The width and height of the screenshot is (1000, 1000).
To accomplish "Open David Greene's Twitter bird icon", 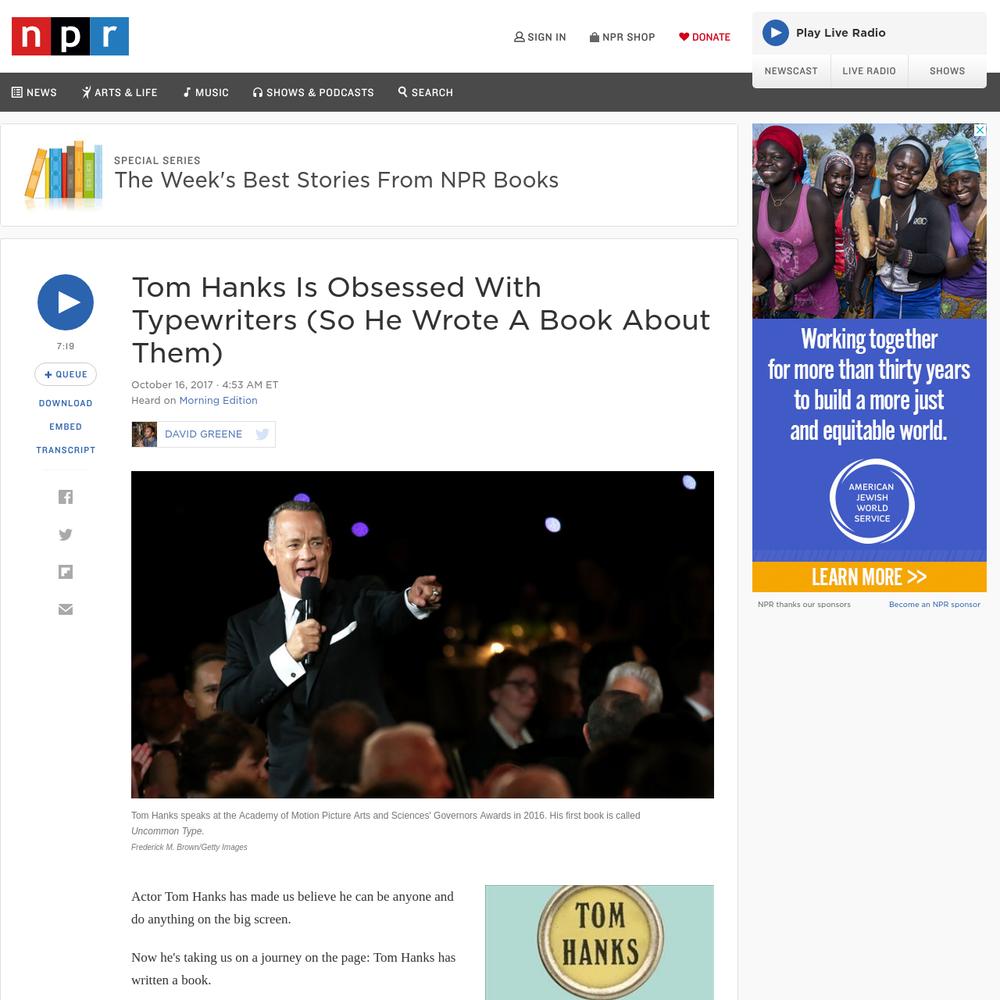I will point(261,434).
